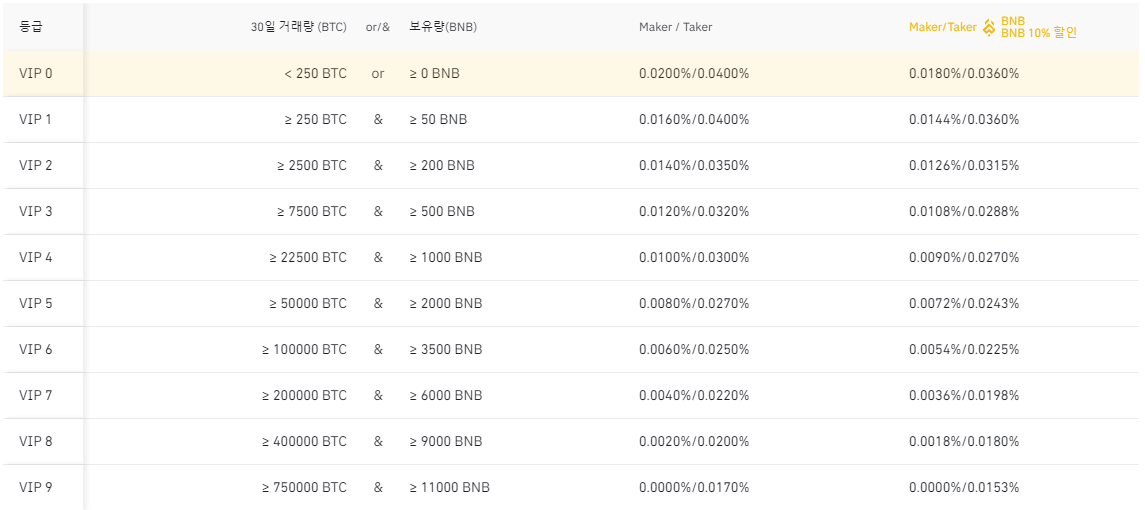
Task: Click the ≥ 50000 BTC volume cell
Action: 308,303
